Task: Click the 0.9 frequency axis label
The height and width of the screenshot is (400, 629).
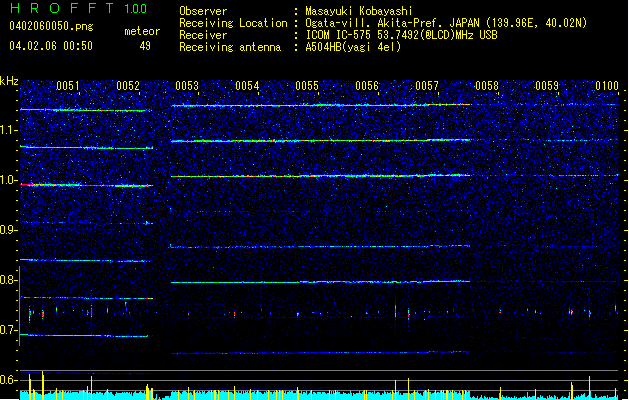Action: tap(7, 230)
